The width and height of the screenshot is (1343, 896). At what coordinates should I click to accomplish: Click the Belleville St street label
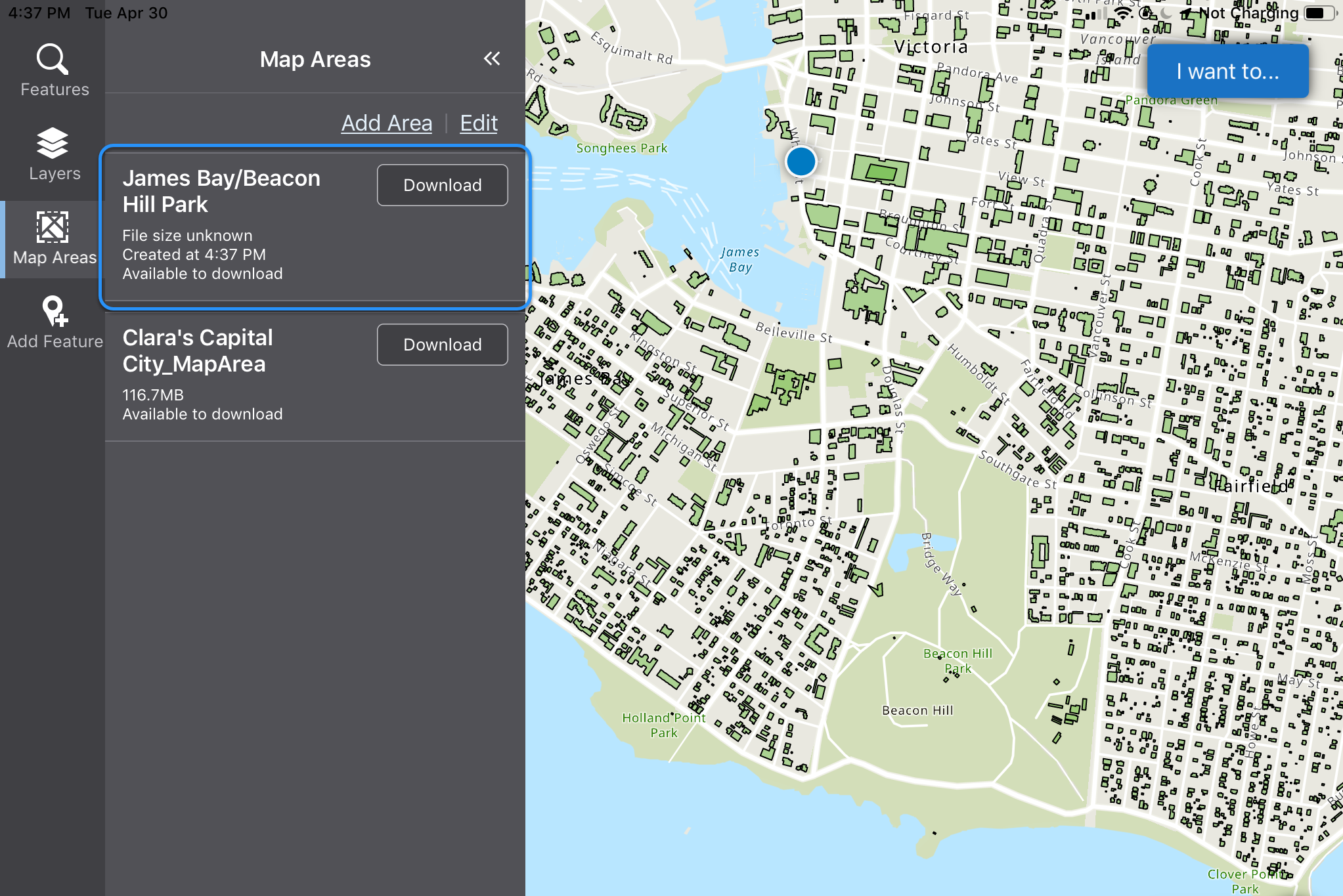[794, 332]
